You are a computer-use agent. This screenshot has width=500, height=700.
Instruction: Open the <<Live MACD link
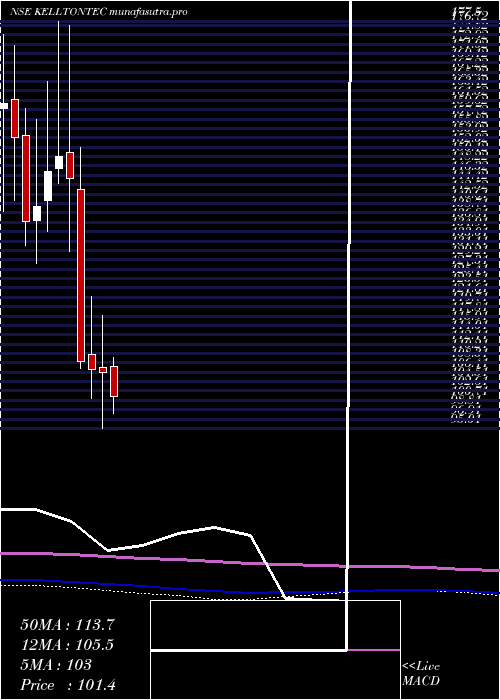point(421,674)
